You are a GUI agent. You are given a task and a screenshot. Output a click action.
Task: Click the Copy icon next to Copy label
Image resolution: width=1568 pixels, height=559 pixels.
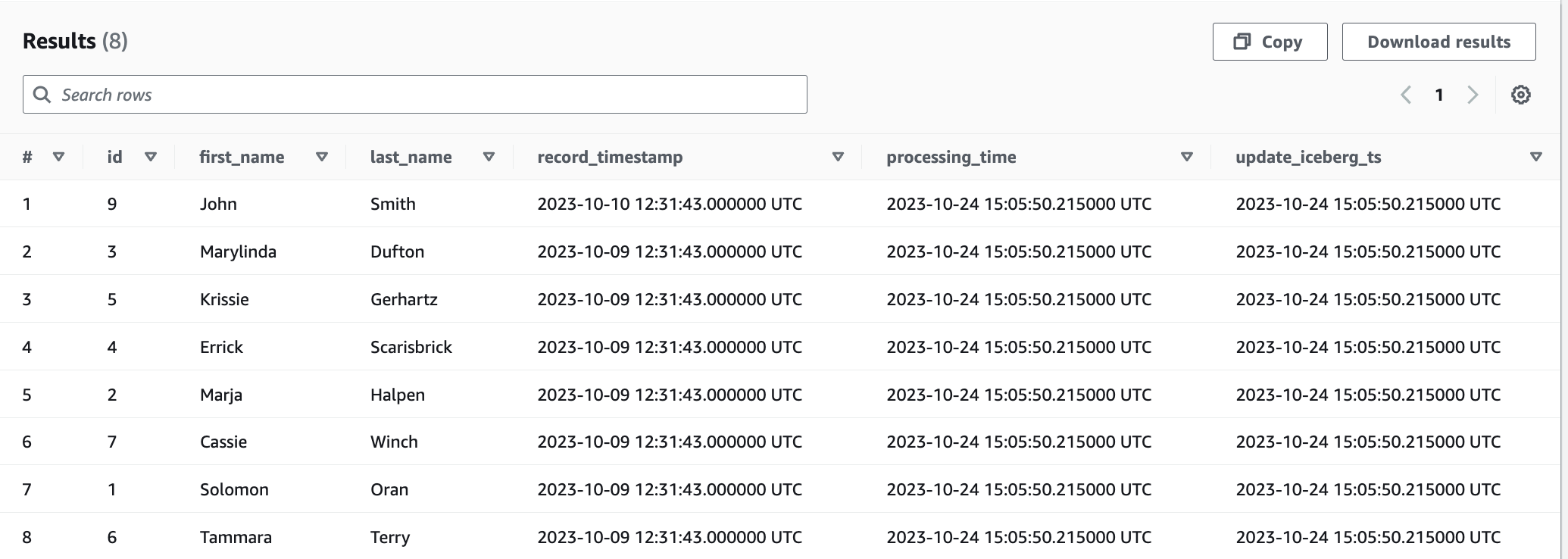pyautogui.click(x=1241, y=42)
